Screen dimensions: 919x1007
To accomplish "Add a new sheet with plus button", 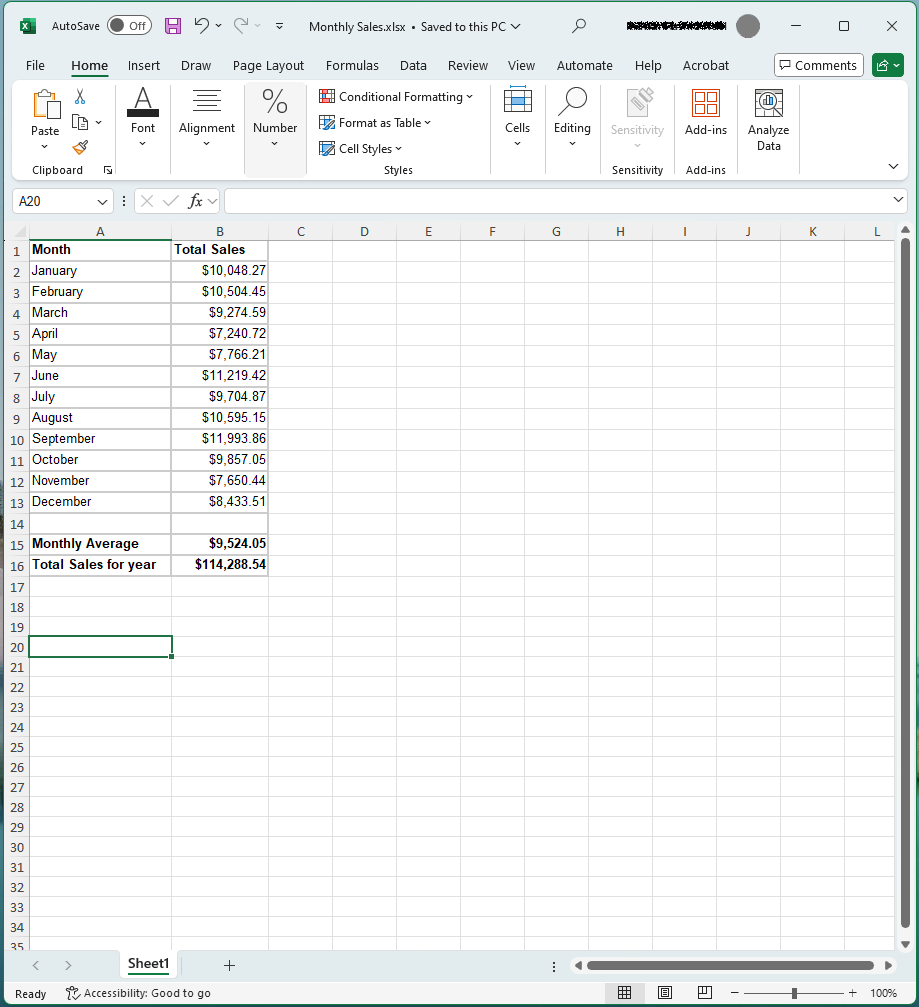I will (229, 965).
